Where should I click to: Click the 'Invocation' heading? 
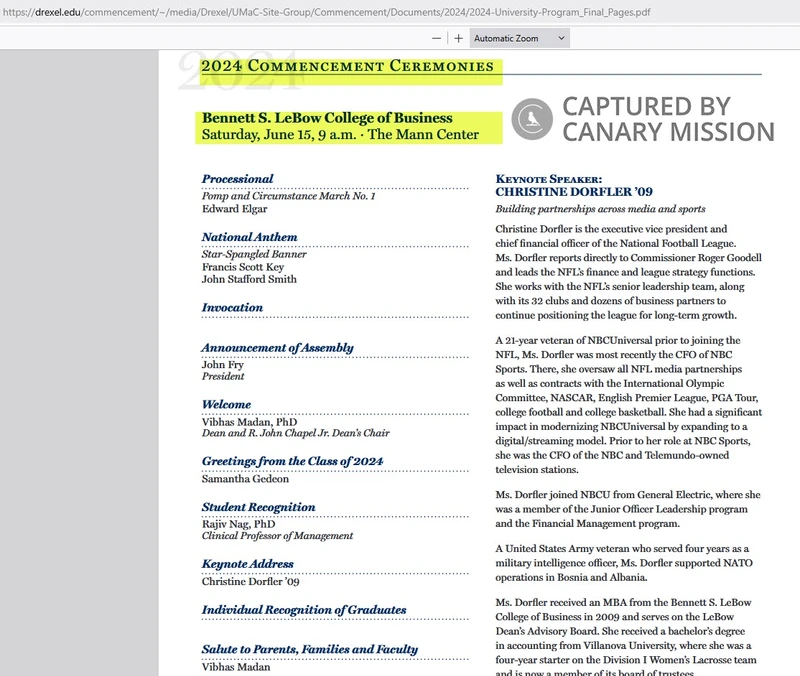tap(232, 308)
